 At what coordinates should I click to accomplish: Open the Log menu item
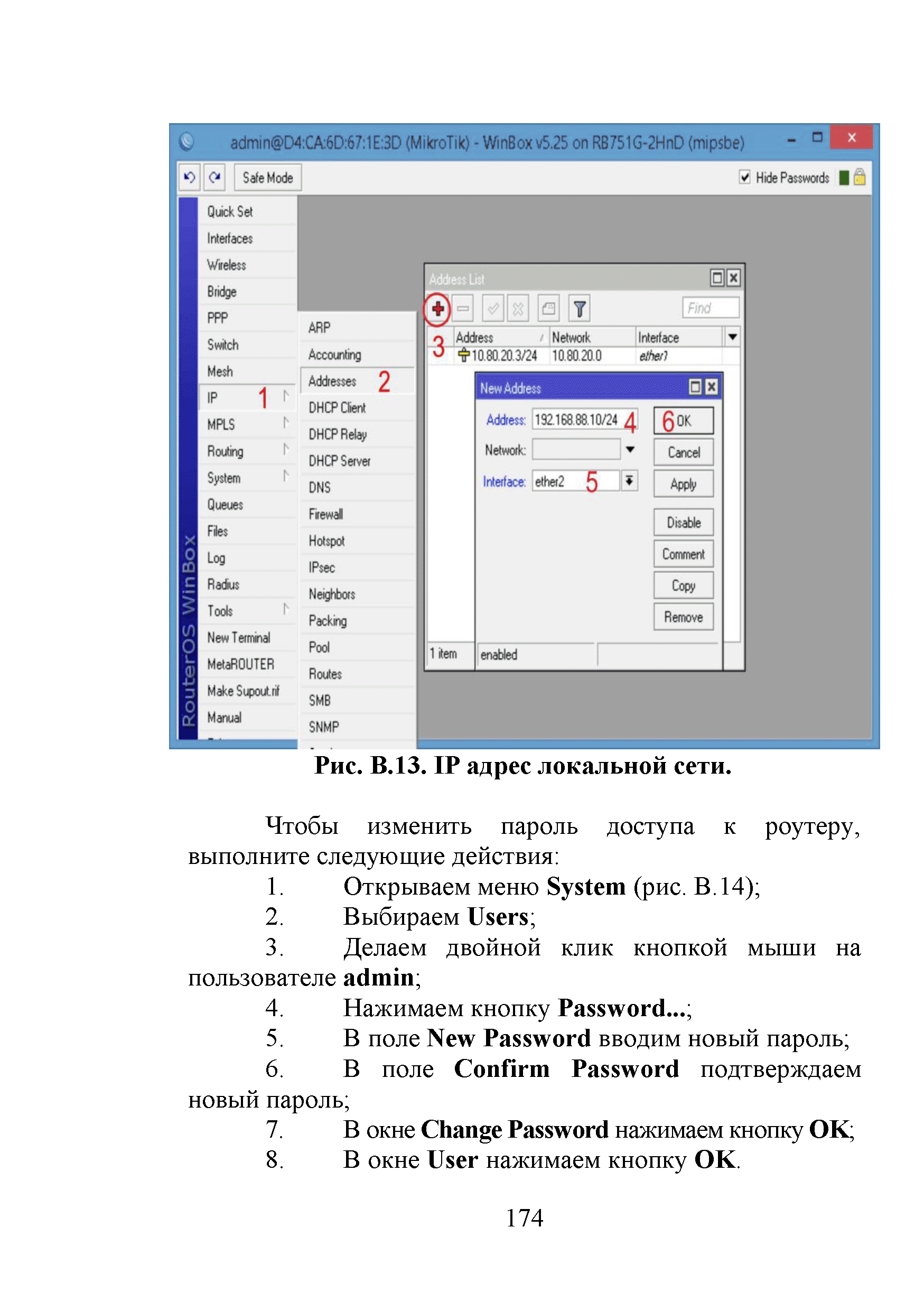pos(248,557)
